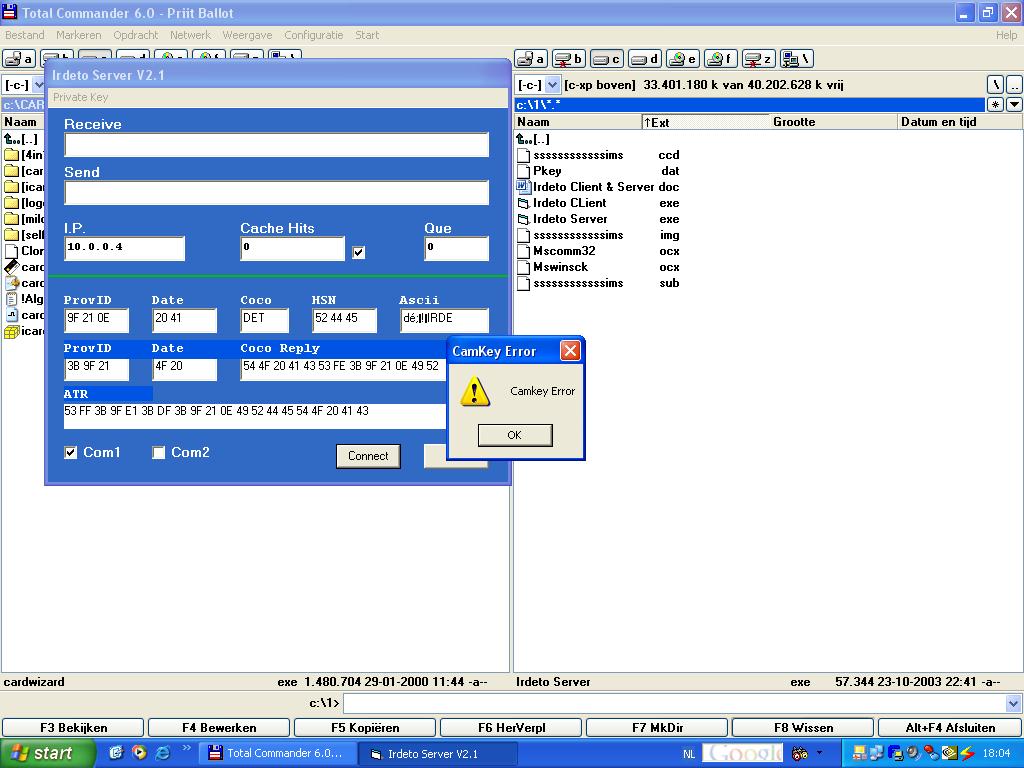1024x768 pixels.
Task: Open the Configuratie menu
Action: [x=313, y=35]
